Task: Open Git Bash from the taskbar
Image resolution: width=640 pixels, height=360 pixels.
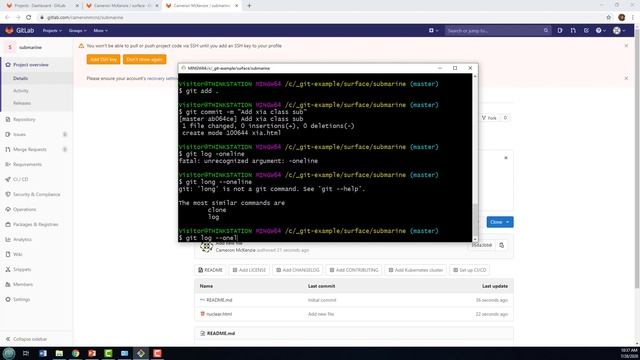Action: pyautogui.click(x=141, y=353)
